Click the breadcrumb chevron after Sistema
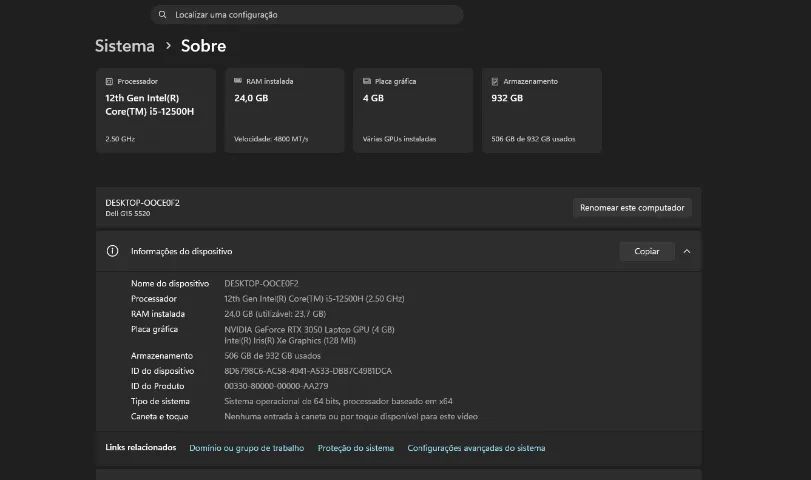Screen dimensions: 811x480 tap(168, 46)
